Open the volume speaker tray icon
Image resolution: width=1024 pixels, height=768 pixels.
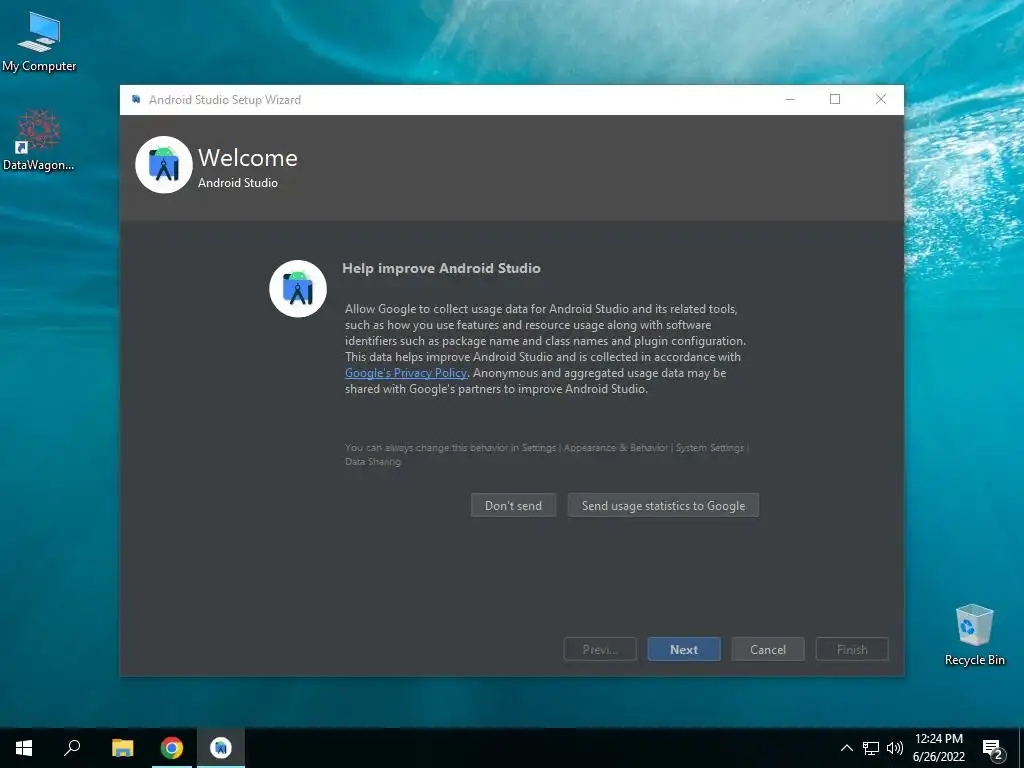895,748
